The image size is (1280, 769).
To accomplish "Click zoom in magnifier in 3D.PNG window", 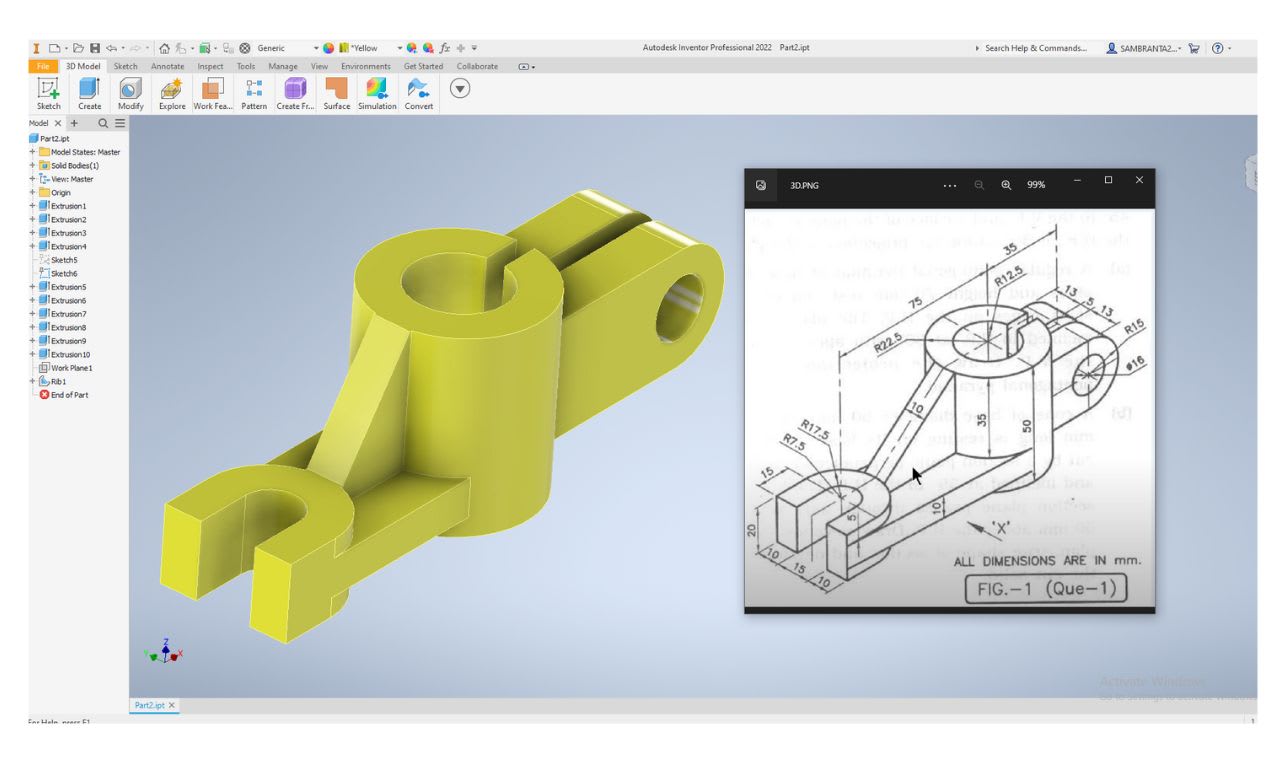I will (1005, 185).
